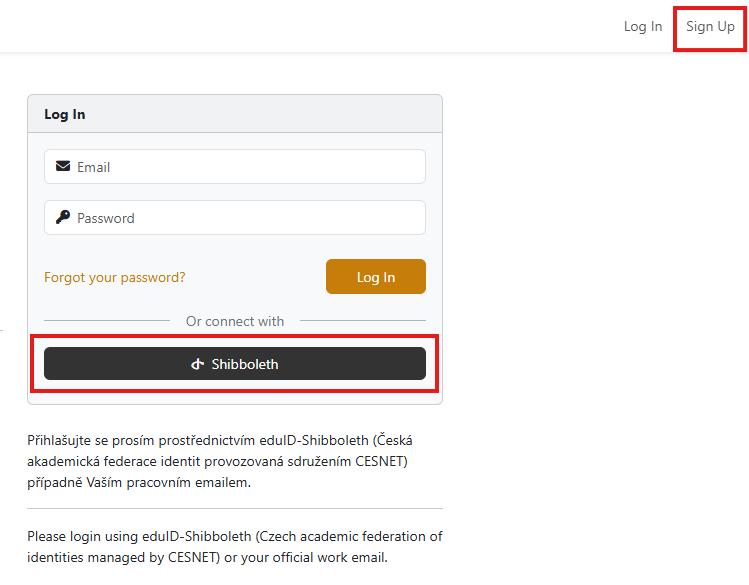The width and height of the screenshot is (749, 585).
Task: Click eduID-Shibboleth in the English paragraph
Action: click(197, 536)
